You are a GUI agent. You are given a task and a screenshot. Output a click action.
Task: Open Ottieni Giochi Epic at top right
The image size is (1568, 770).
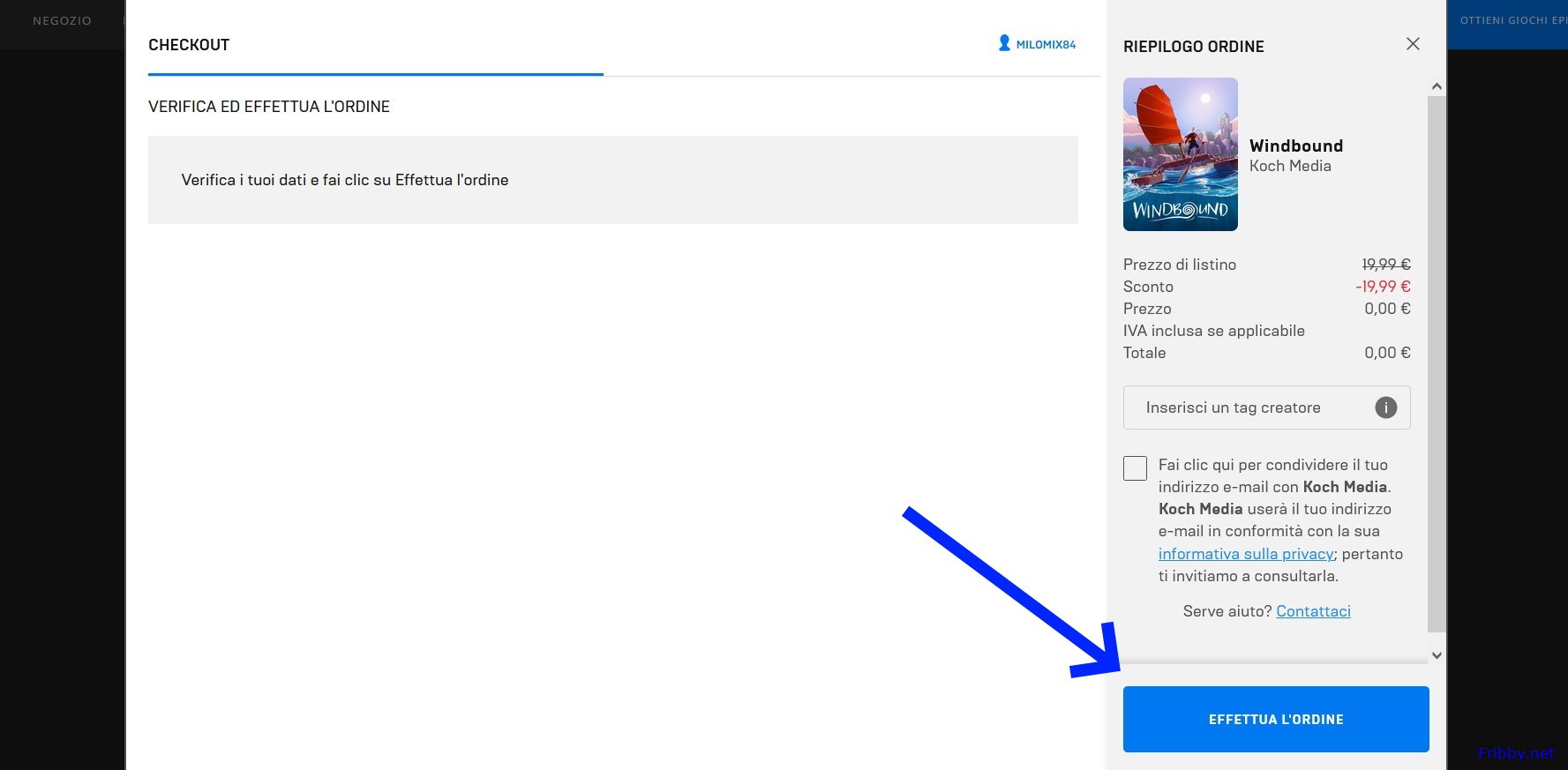(1512, 20)
